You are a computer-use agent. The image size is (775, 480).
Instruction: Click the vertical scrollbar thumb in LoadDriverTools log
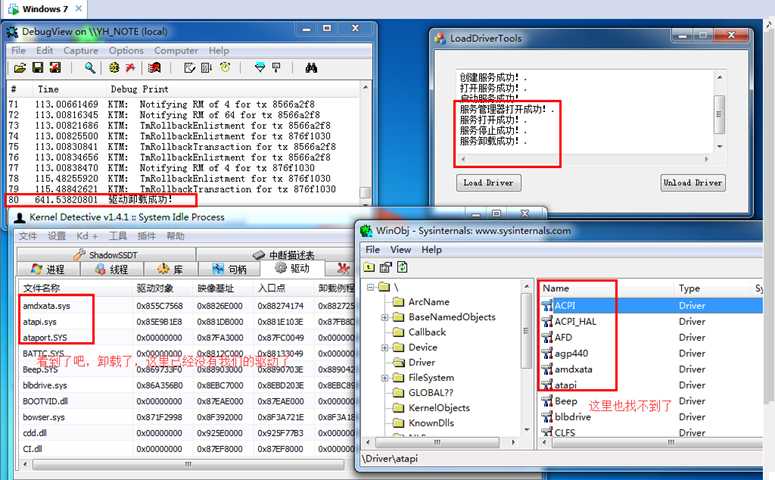719,114
